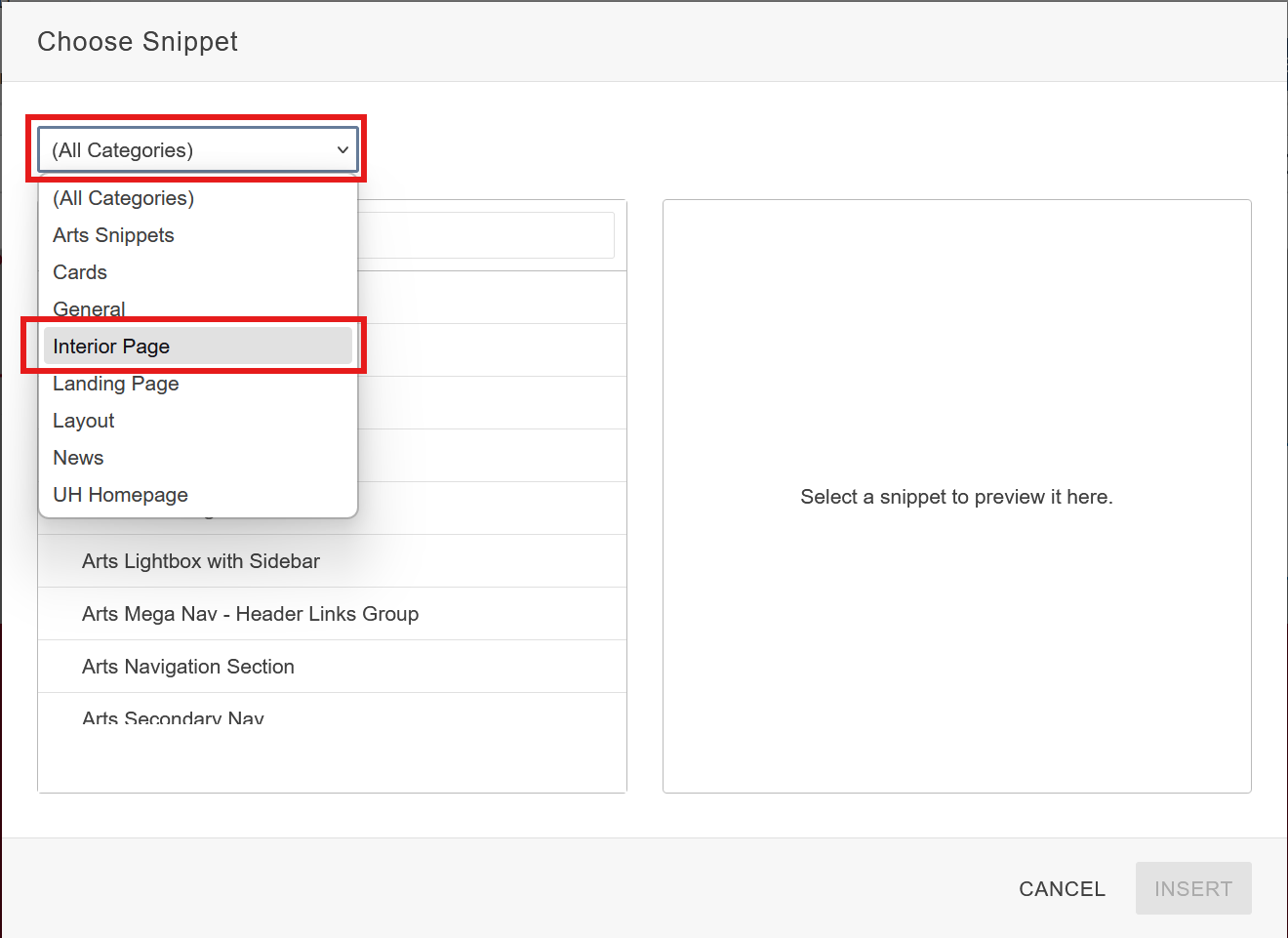The width and height of the screenshot is (1288, 938).
Task: Choose UH Homepage category option
Action: point(121,495)
